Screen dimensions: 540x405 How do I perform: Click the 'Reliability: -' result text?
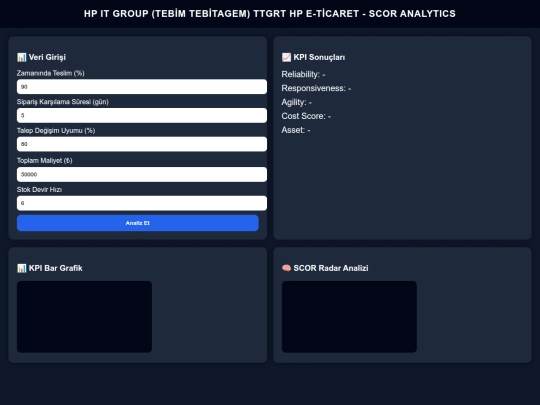[303, 74]
